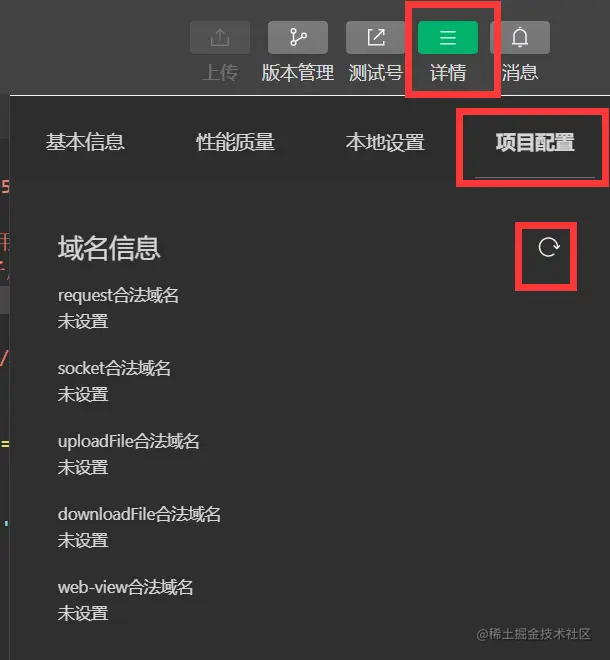Click the socket合法域名 entry
This screenshot has width=610, height=660.
click(x=114, y=368)
